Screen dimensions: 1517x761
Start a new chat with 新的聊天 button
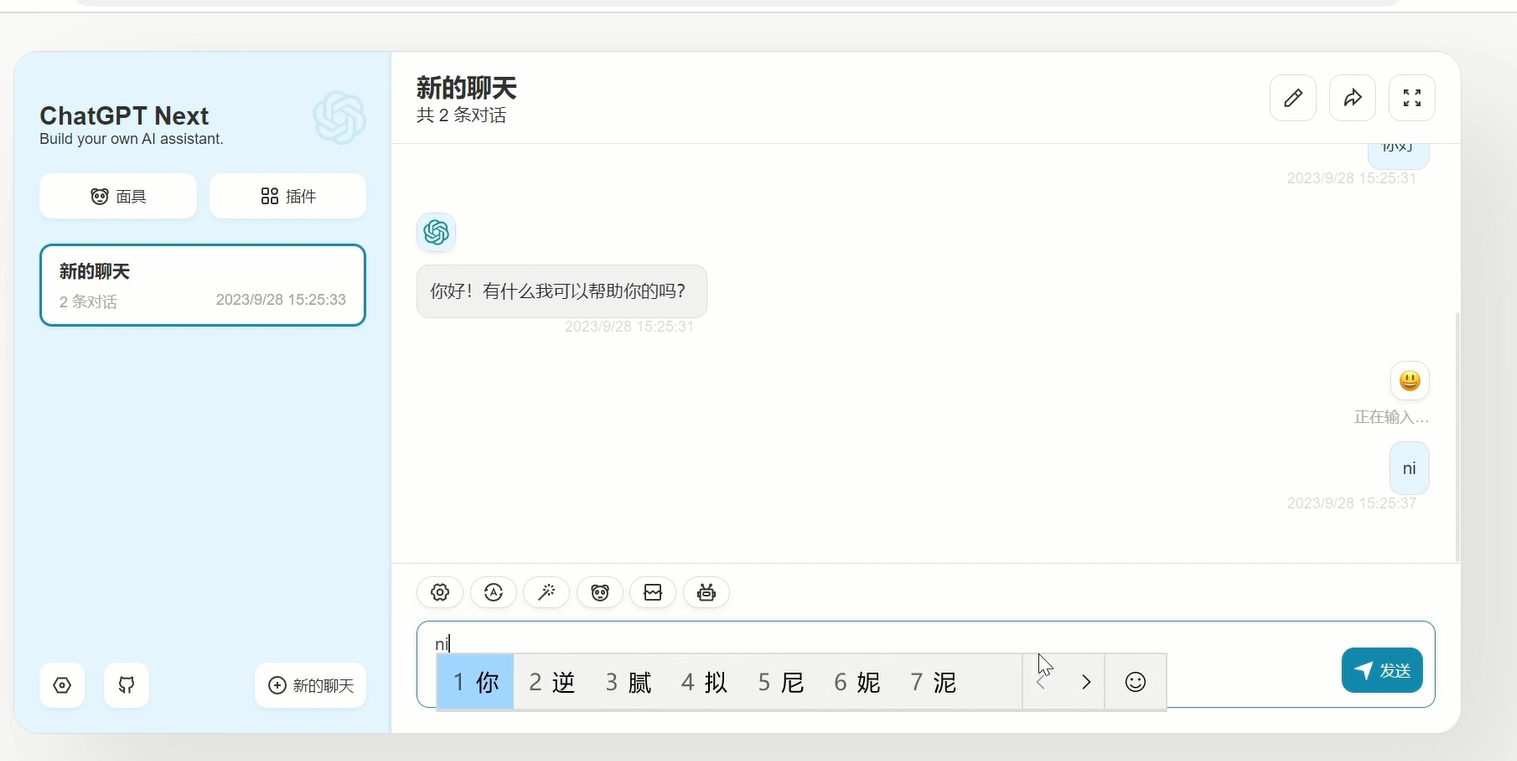[310, 685]
